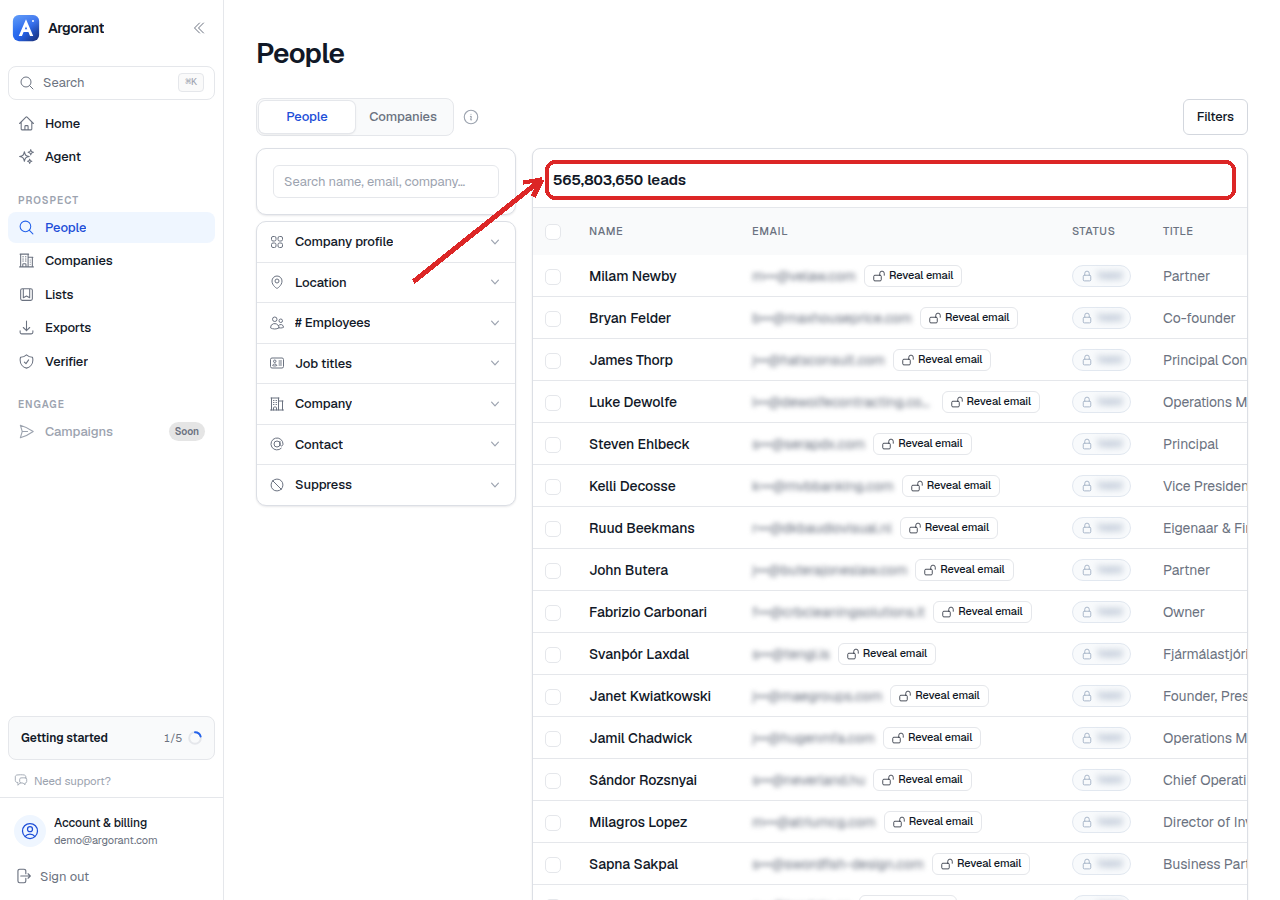The height and width of the screenshot is (900, 1280).
Task: Check the box for John Butera
Action: [x=553, y=571]
